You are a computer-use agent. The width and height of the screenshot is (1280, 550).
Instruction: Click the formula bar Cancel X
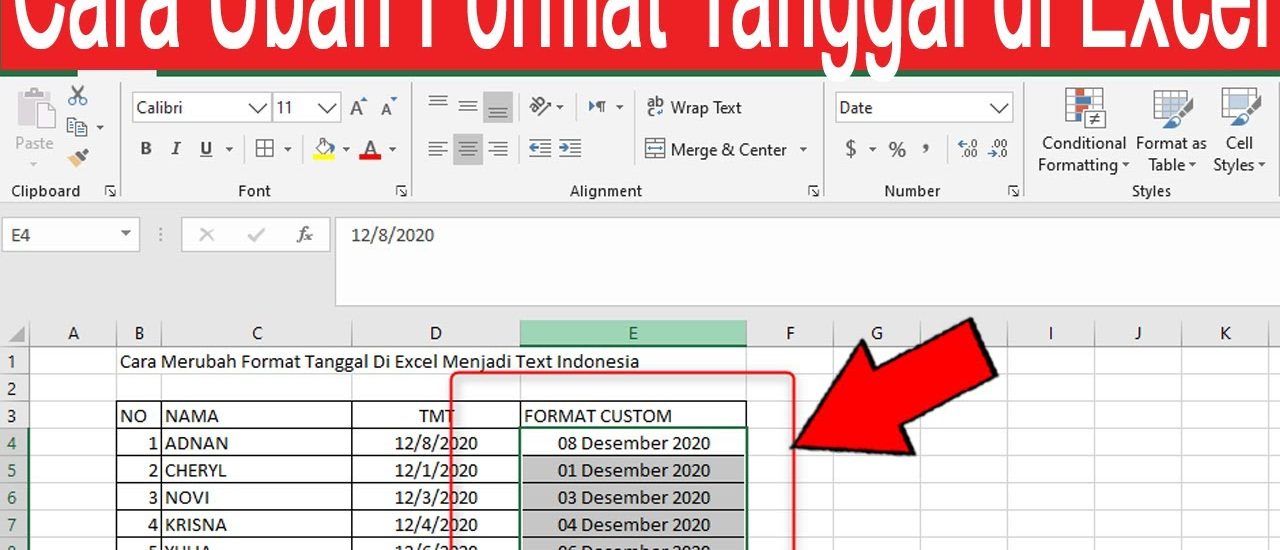207,235
